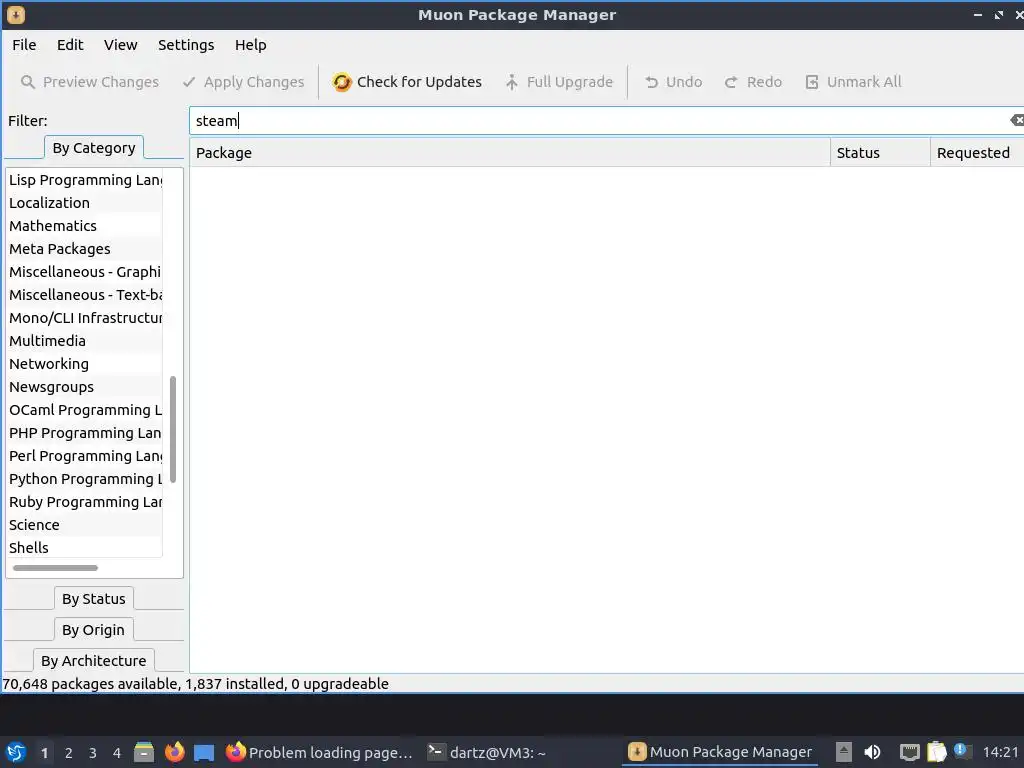1024x768 pixels.
Task: Sort by the Package column header
Action: coord(510,153)
